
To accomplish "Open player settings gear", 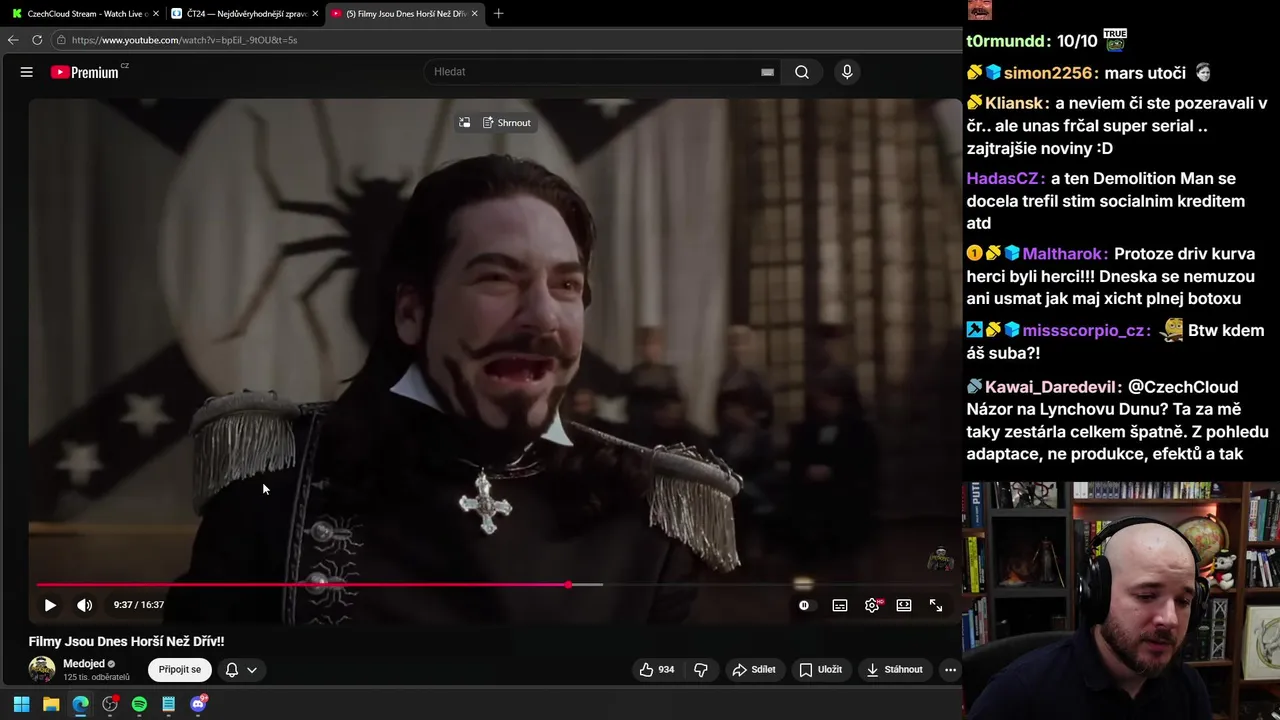I will tap(872, 605).
